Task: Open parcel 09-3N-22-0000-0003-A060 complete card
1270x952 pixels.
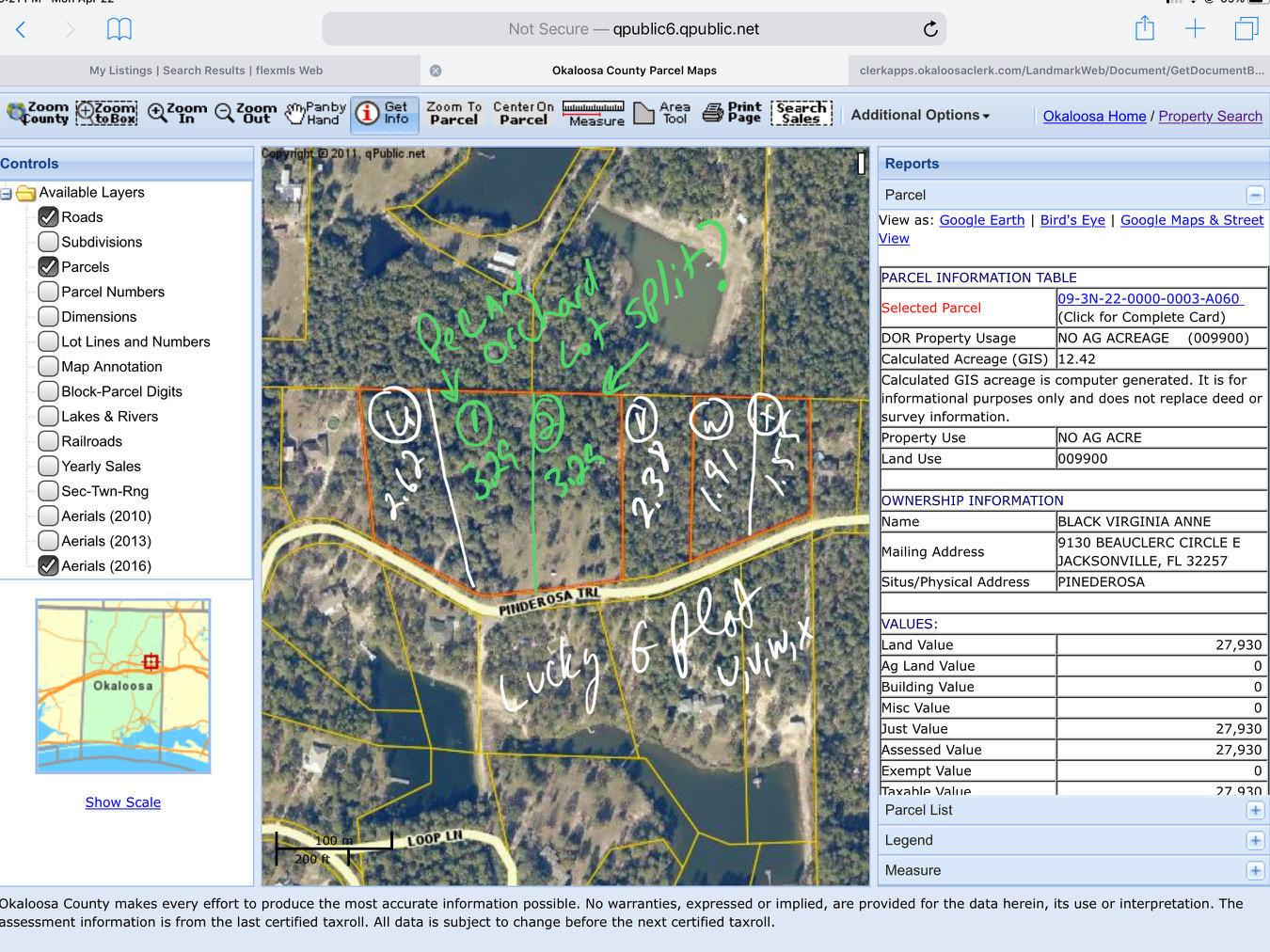Action: pyautogui.click(x=1149, y=299)
